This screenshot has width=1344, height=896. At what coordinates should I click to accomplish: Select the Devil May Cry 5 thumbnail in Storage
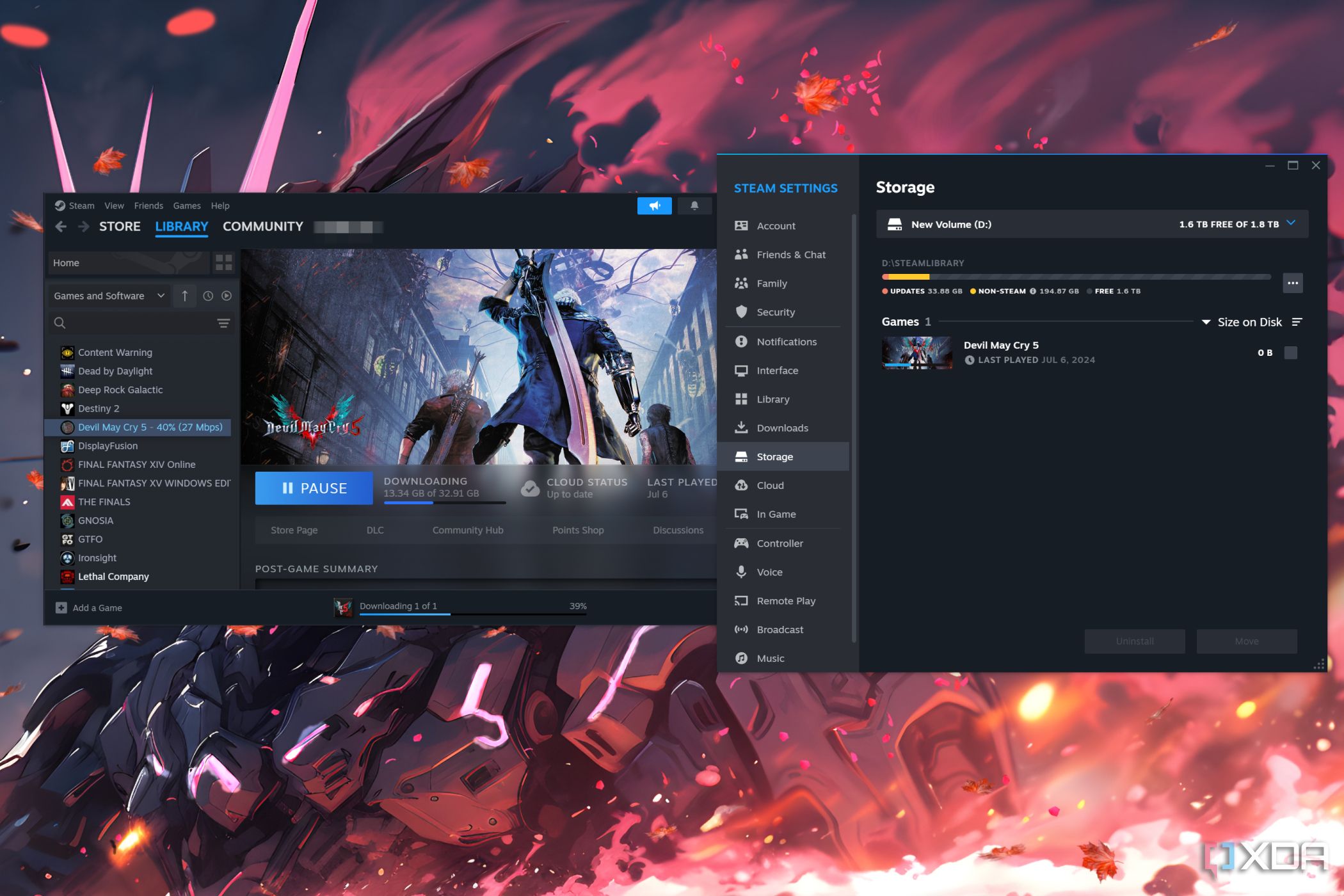coord(916,353)
